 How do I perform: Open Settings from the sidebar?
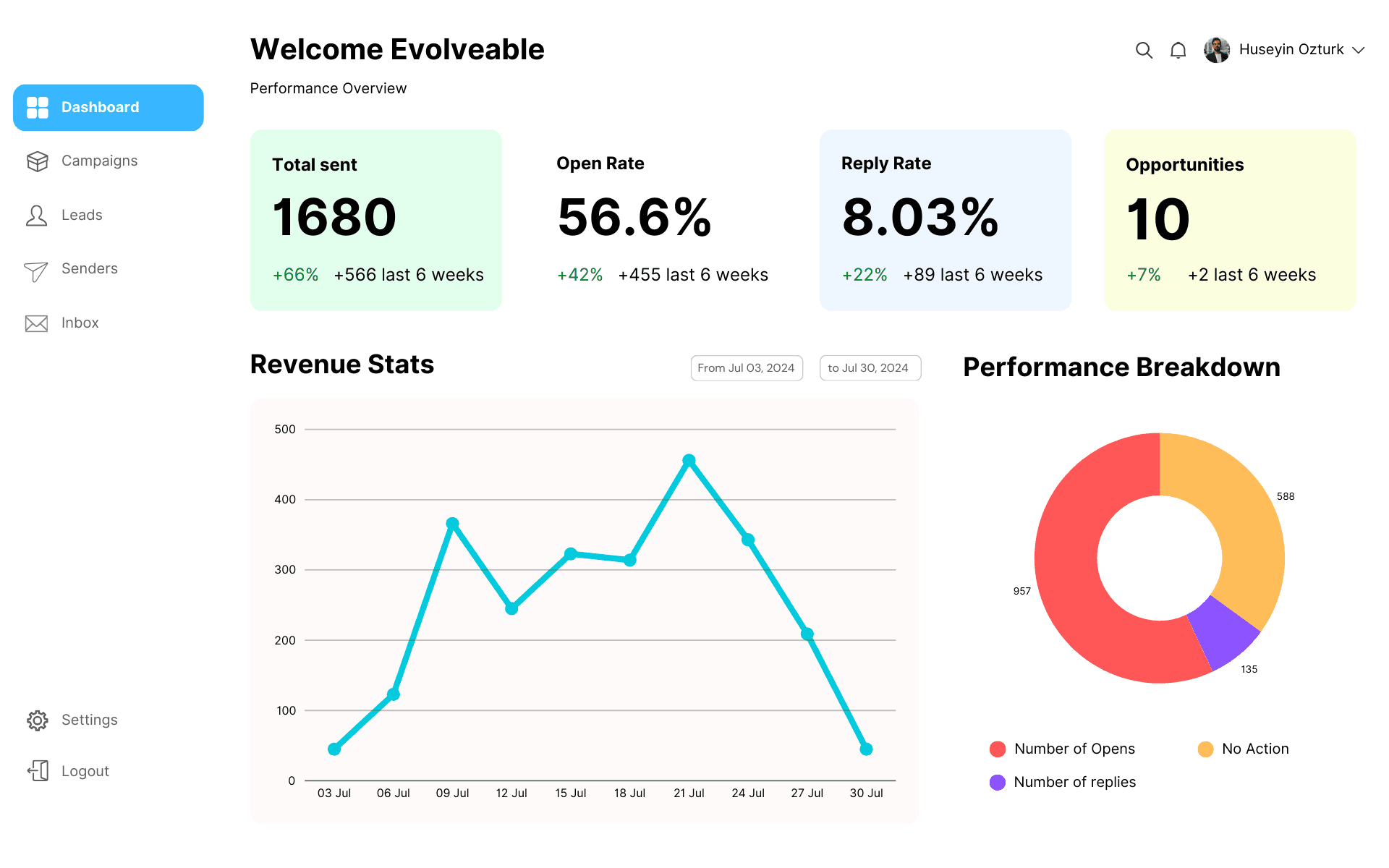[90, 720]
